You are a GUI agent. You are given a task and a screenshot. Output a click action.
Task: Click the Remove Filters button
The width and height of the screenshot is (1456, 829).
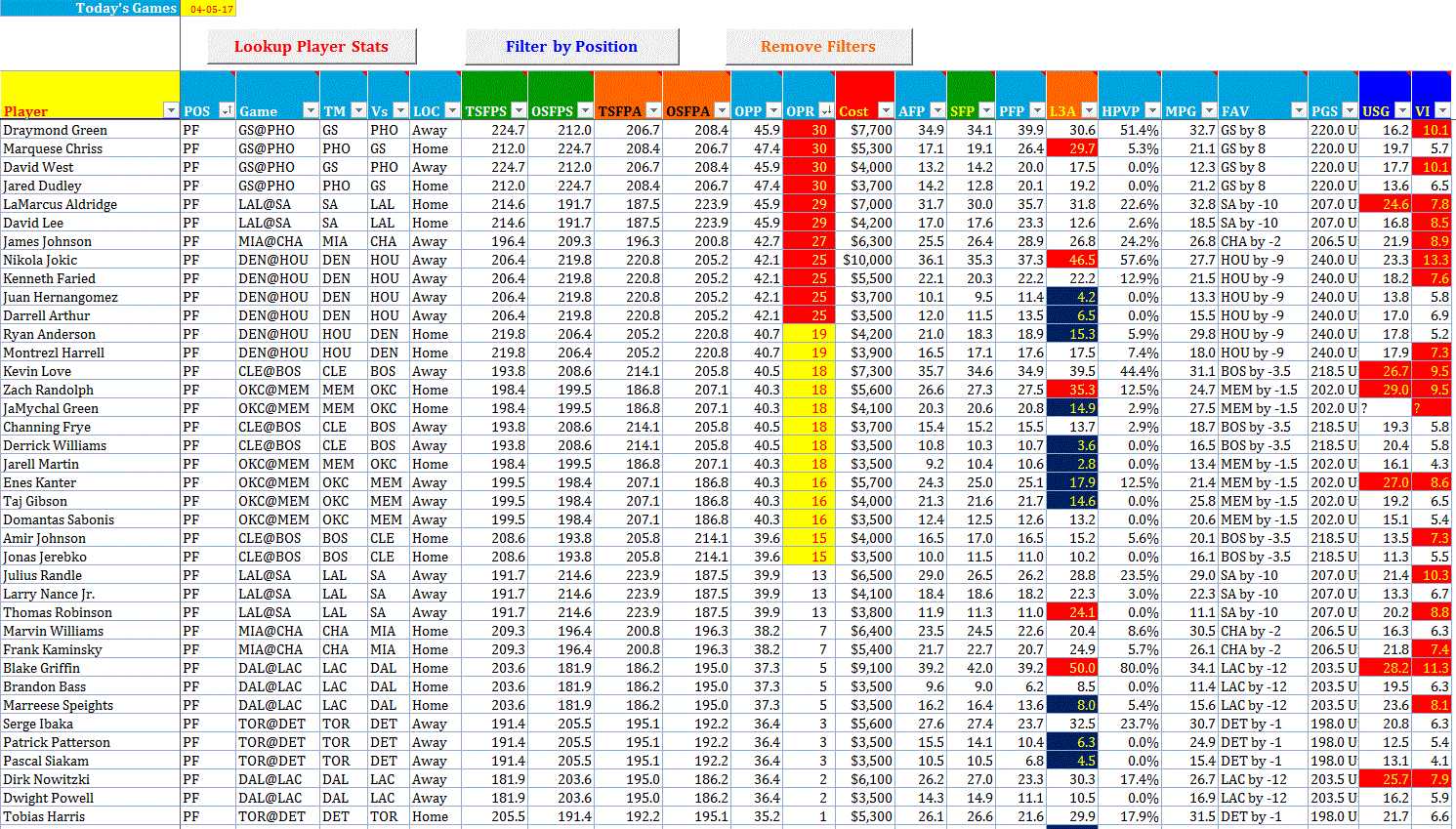tap(818, 46)
